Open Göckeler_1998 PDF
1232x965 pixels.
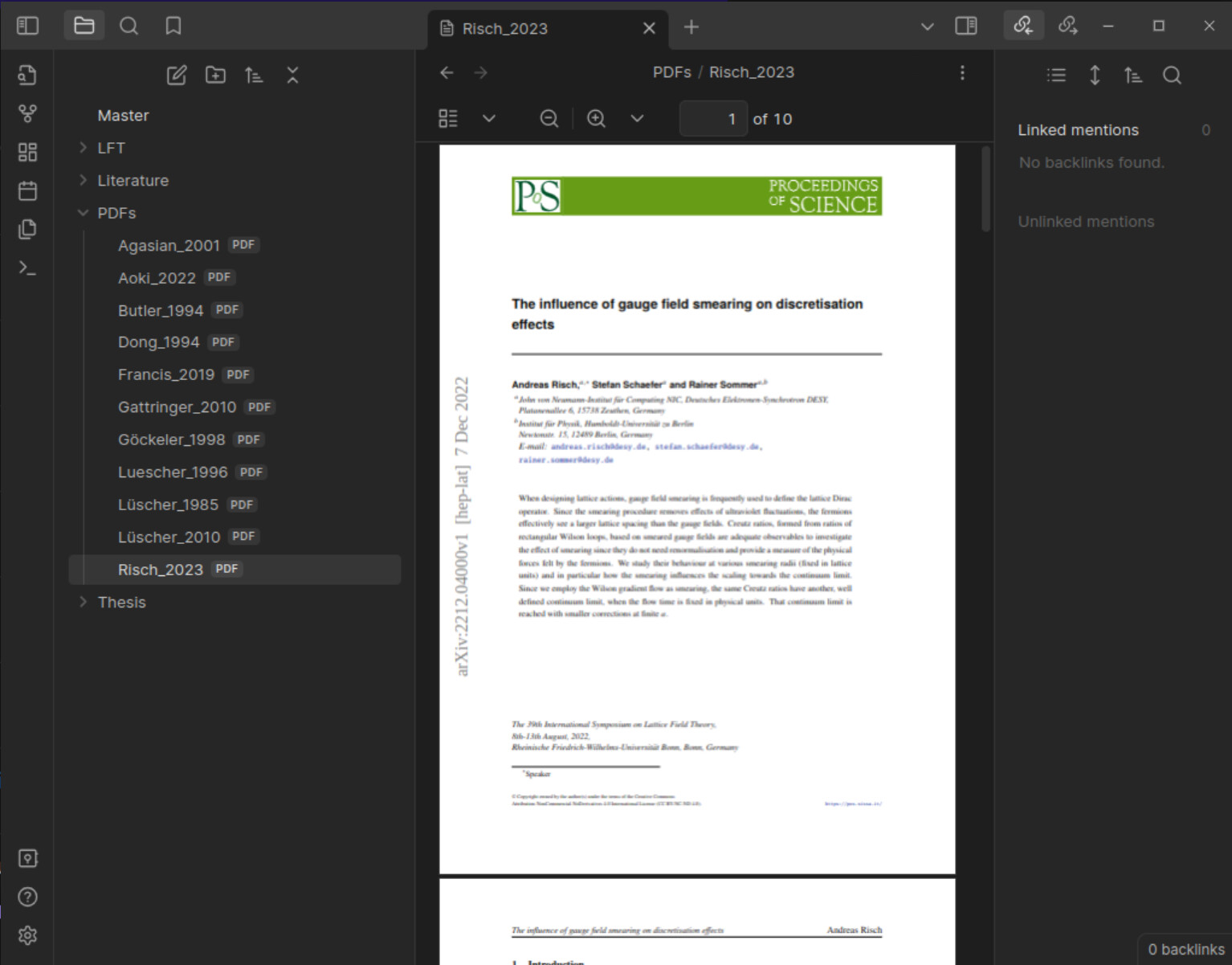(x=235, y=440)
